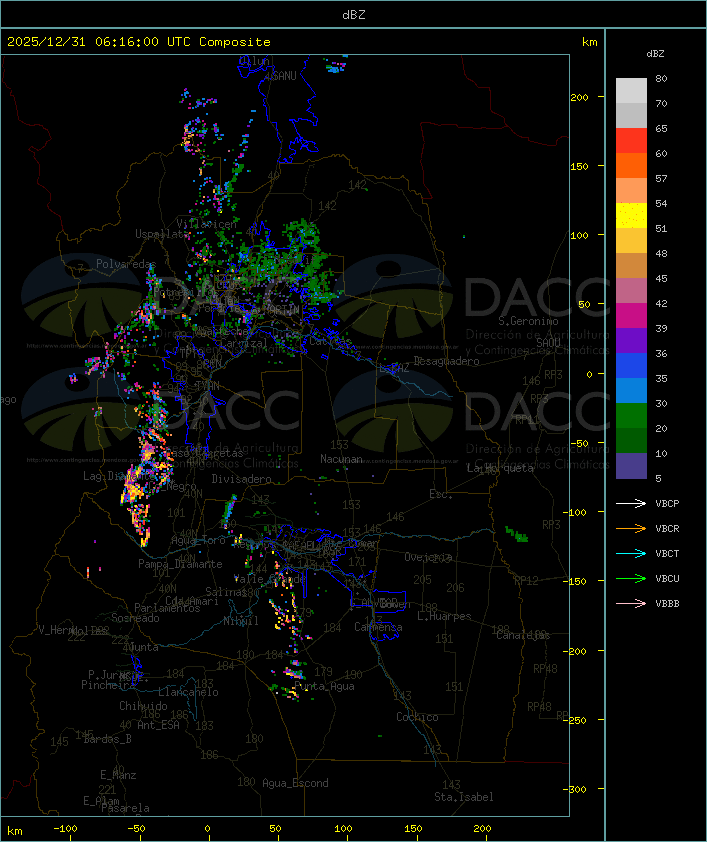The image size is (707, 842).
Task: Select the magenta 39–42 dBZ swatch
Action: [x=631, y=316]
